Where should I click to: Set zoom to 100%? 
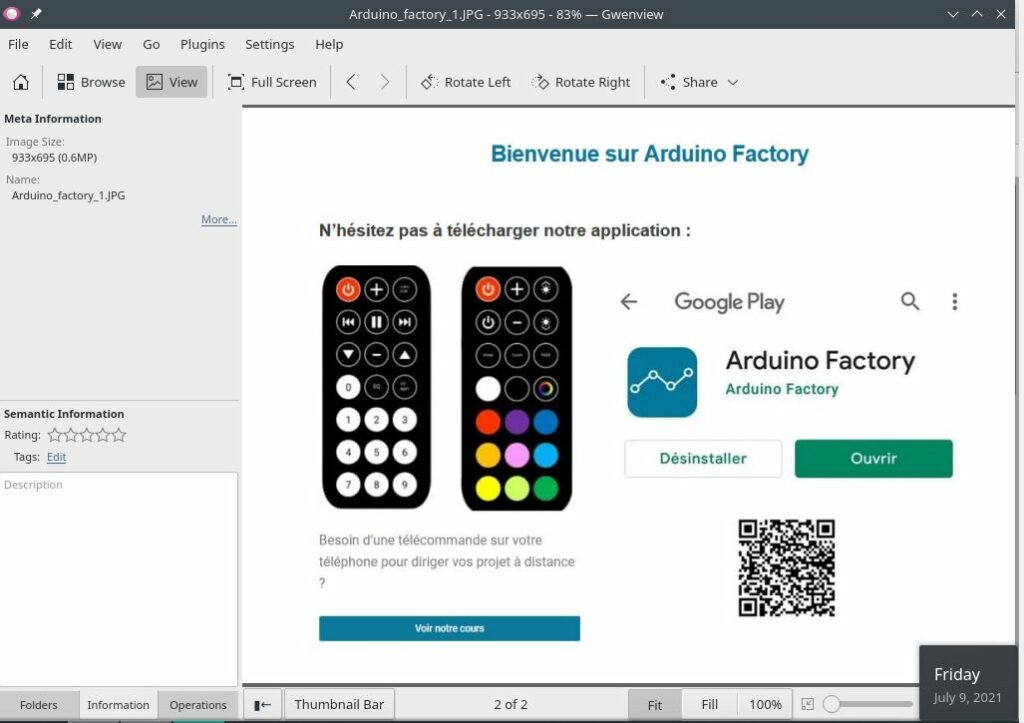pyautogui.click(x=765, y=704)
